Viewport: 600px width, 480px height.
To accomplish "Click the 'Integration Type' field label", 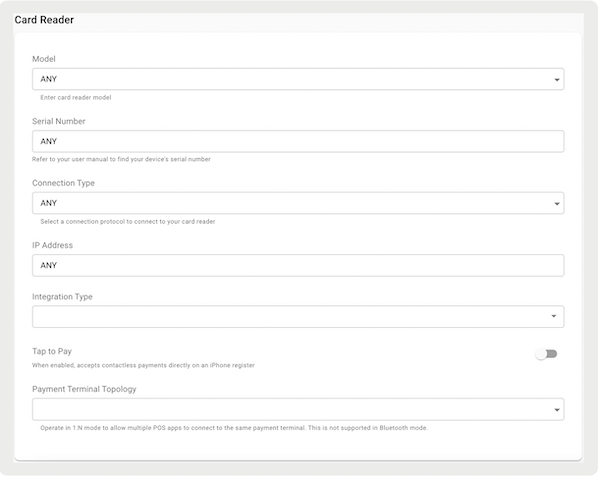I will pos(62,297).
